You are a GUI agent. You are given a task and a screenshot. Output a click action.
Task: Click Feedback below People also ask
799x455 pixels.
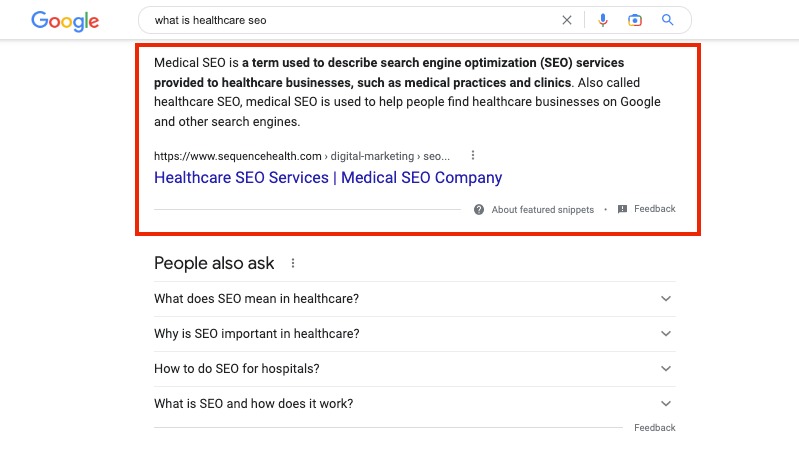click(x=654, y=428)
